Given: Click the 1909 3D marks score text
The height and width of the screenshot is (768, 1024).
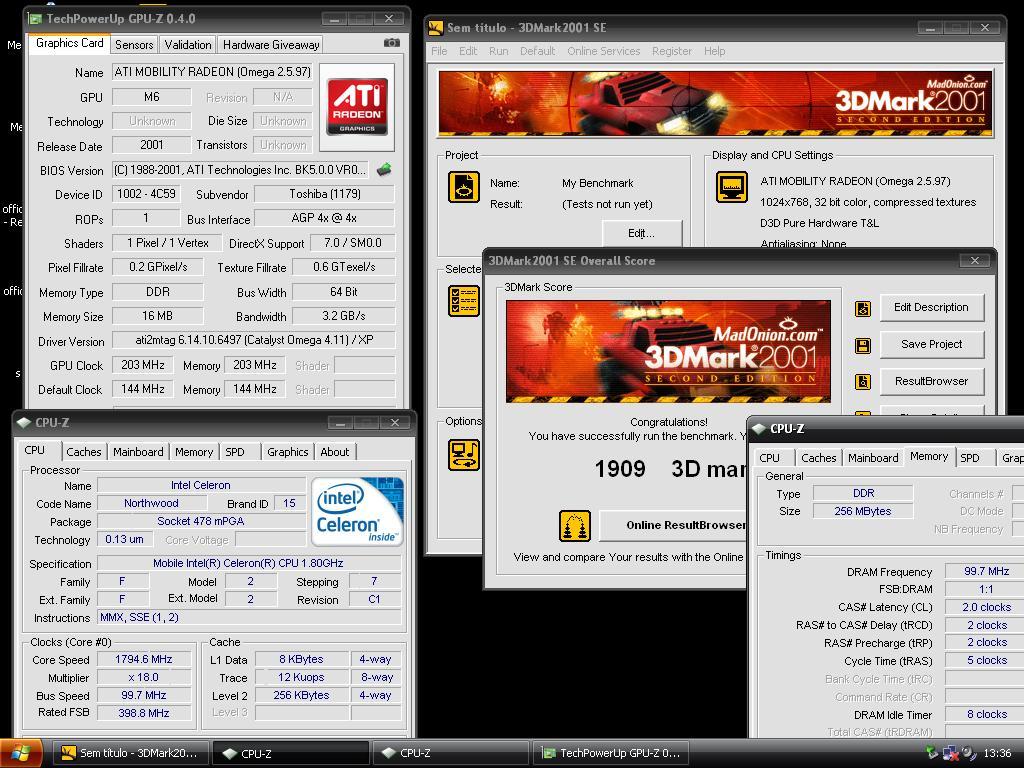Looking at the screenshot, I should (670, 469).
